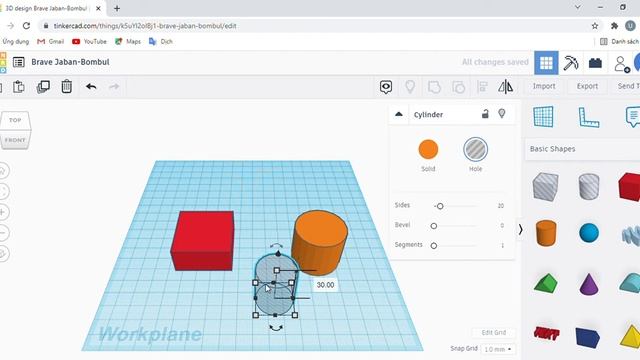Click the Show all lightbulb icon

tap(410, 87)
